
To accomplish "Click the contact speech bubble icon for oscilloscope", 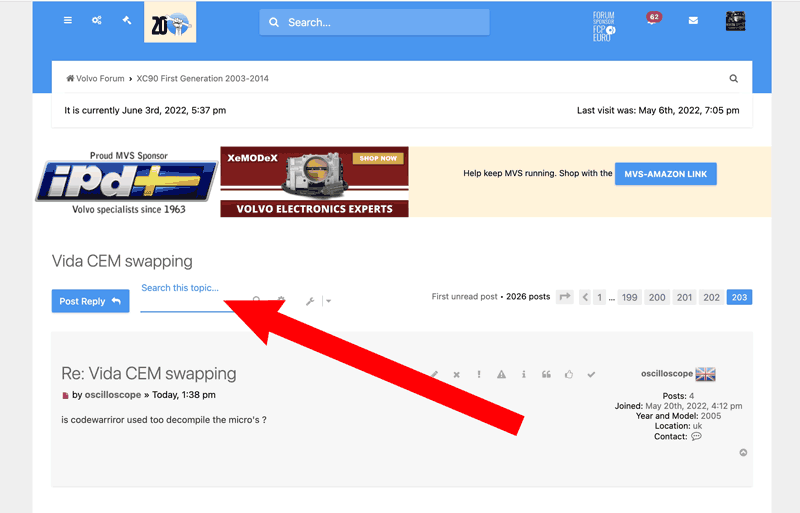I will [x=696, y=437].
